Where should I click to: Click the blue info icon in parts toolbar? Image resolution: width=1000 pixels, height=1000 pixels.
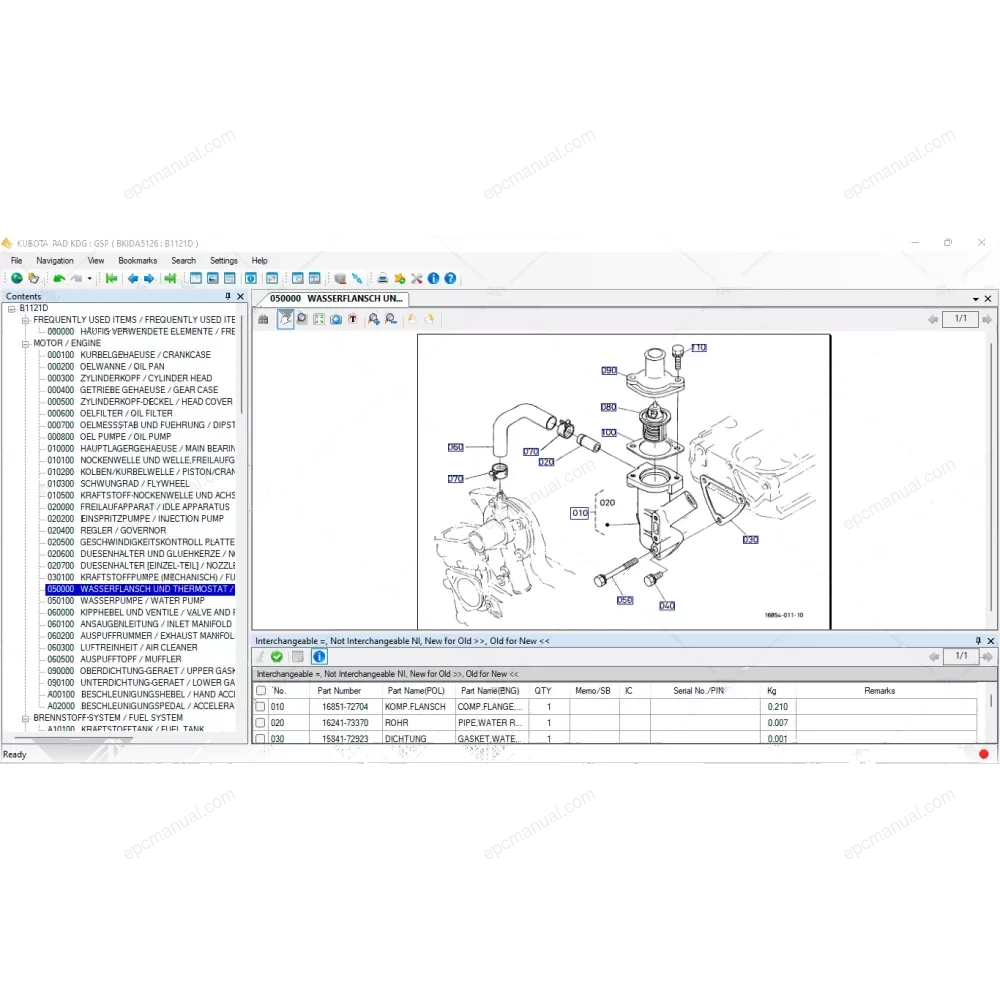pos(319,656)
